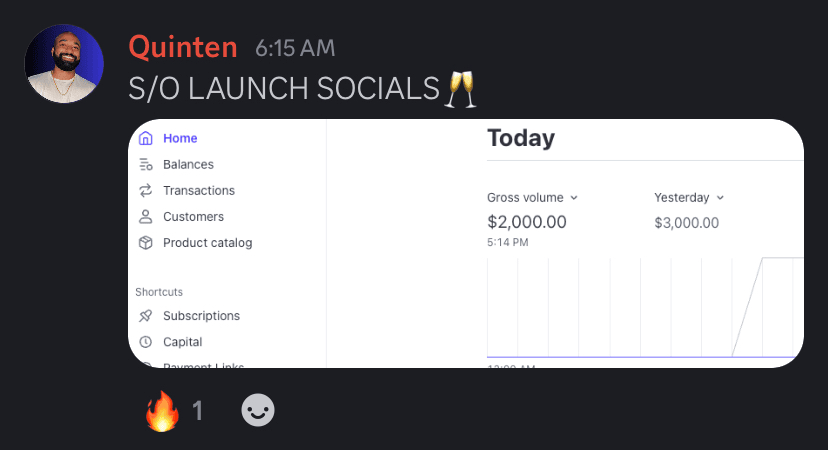Click the Balances icon in sidebar
The image size is (828, 450).
146,164
